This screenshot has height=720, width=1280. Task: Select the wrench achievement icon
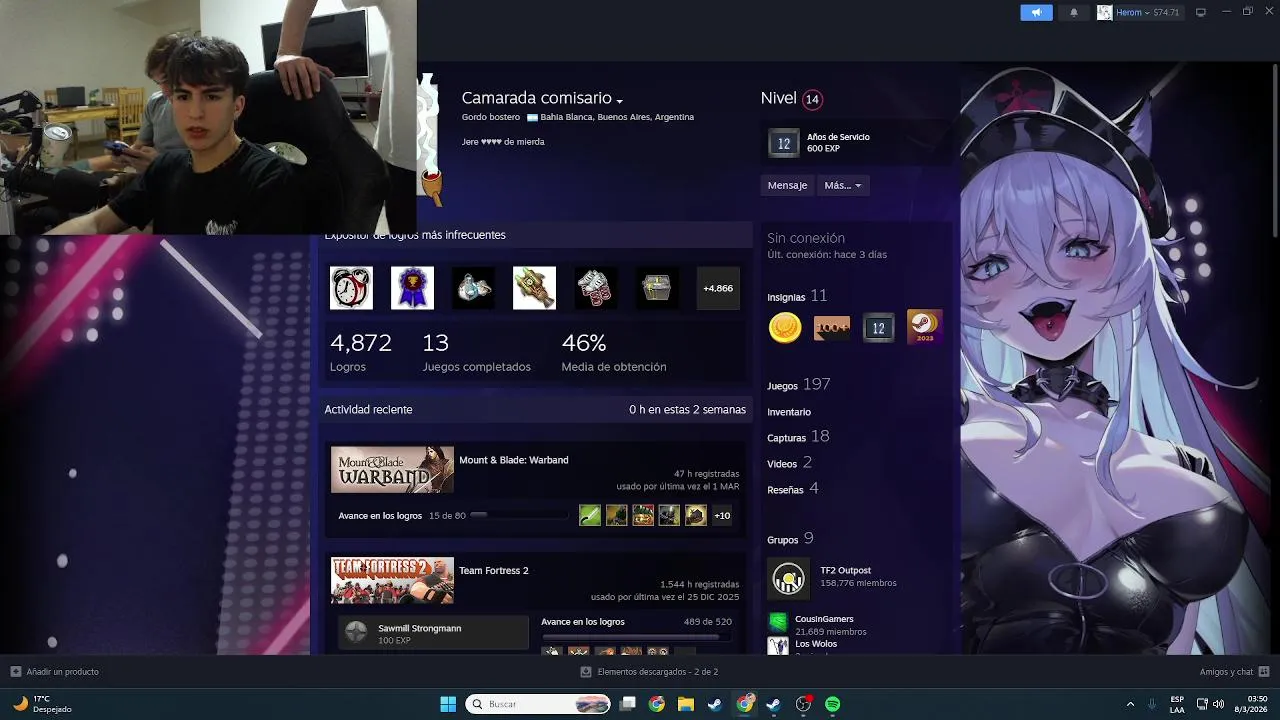coord(534,288)
